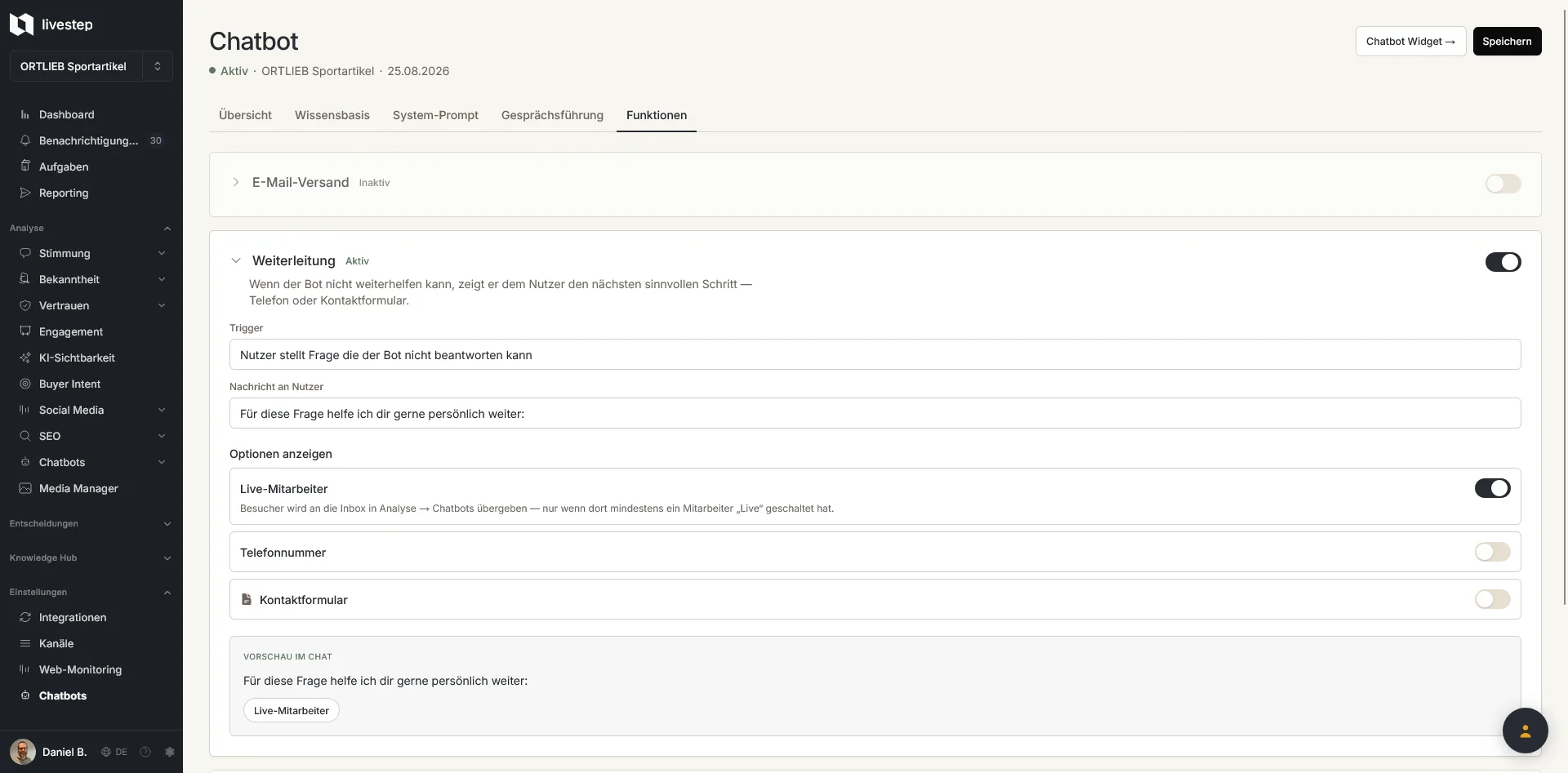Open the bold Chatbots item under Einstellungen
Viewport: 1568px width, 773px height.
click(63, 695)
